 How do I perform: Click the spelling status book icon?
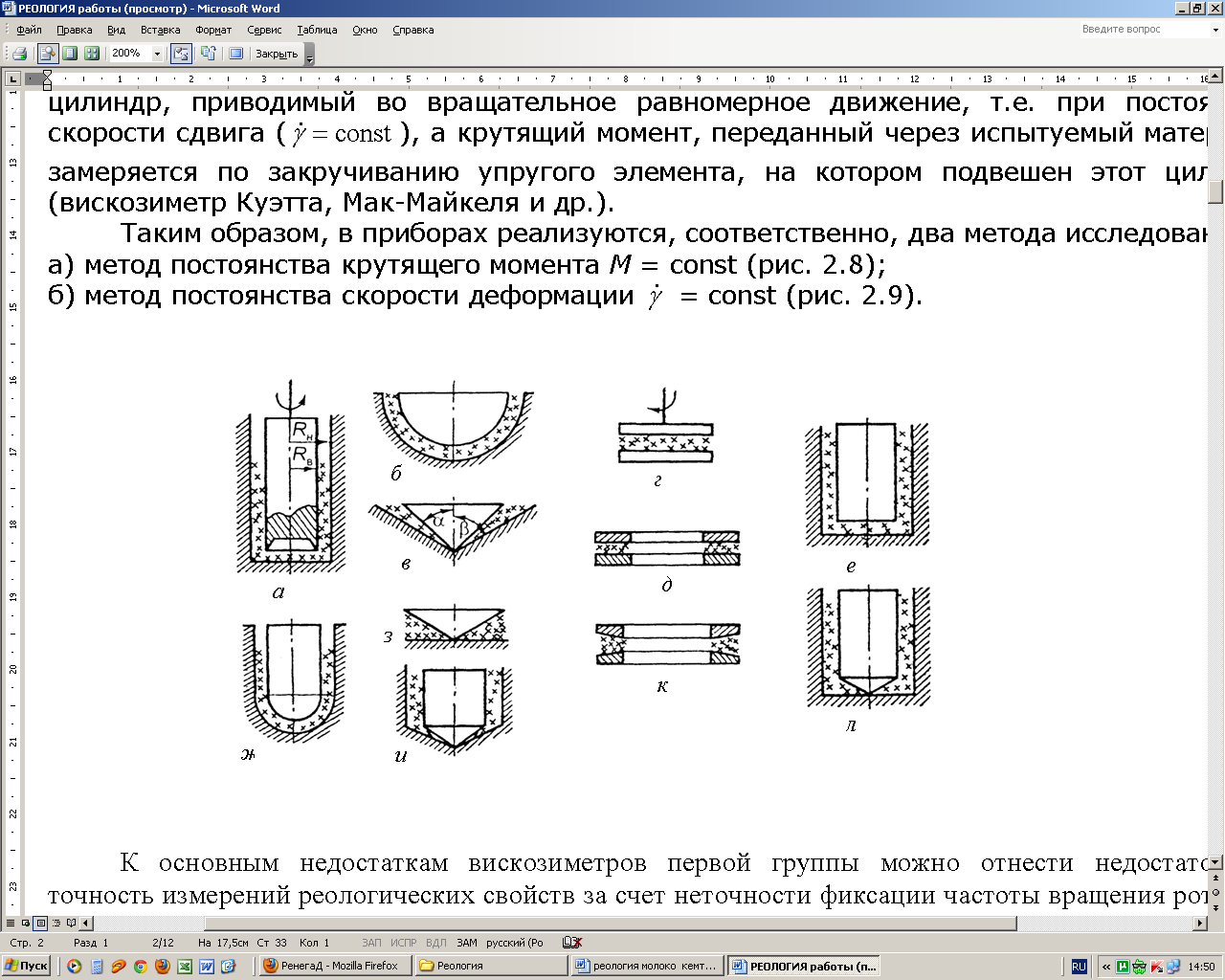coord(570,943)
